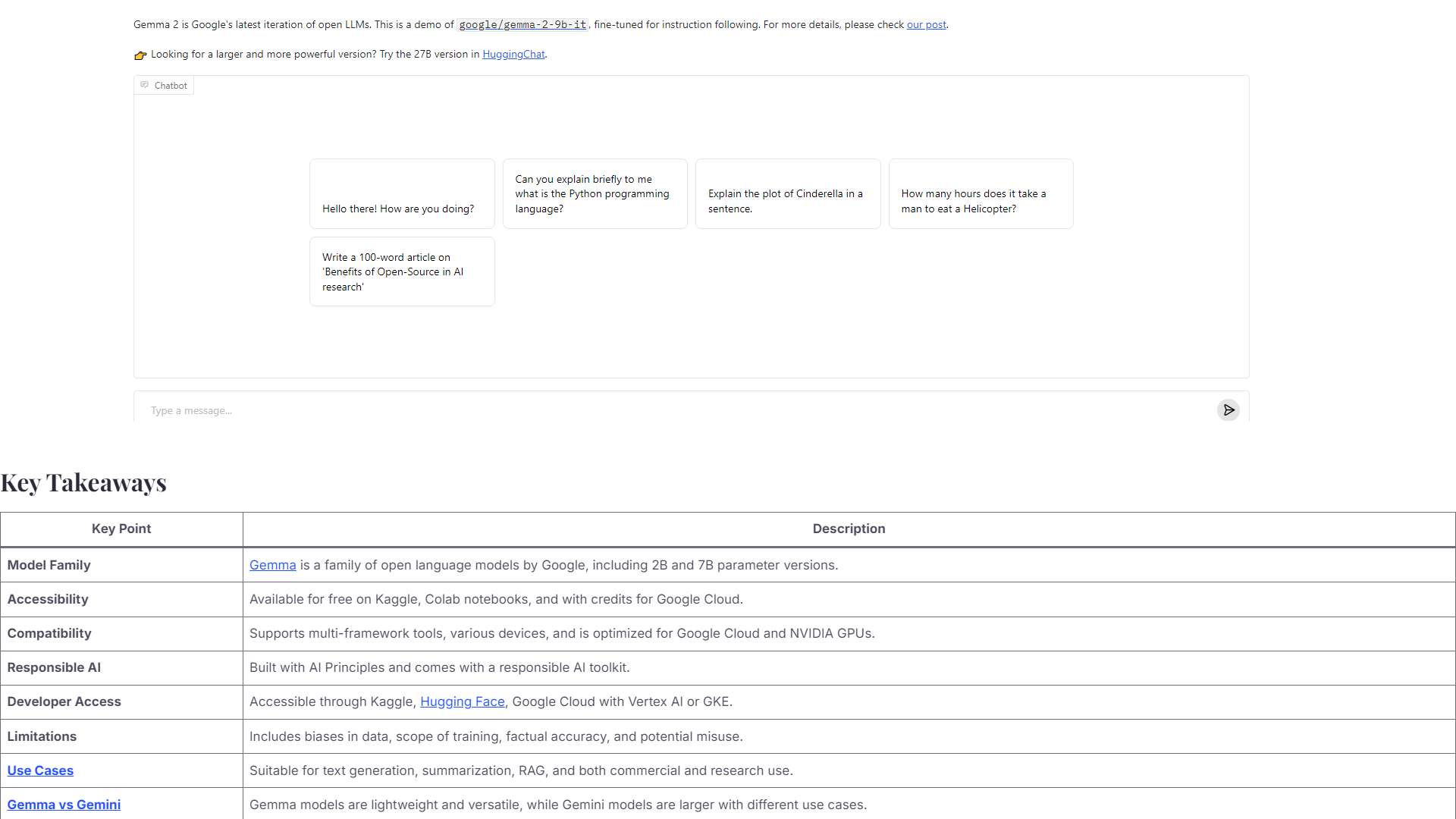Viewport: 1456px width, 819px height.
Task: Choose the Python programming language example prompt
Action: click(x=595, y=194)
